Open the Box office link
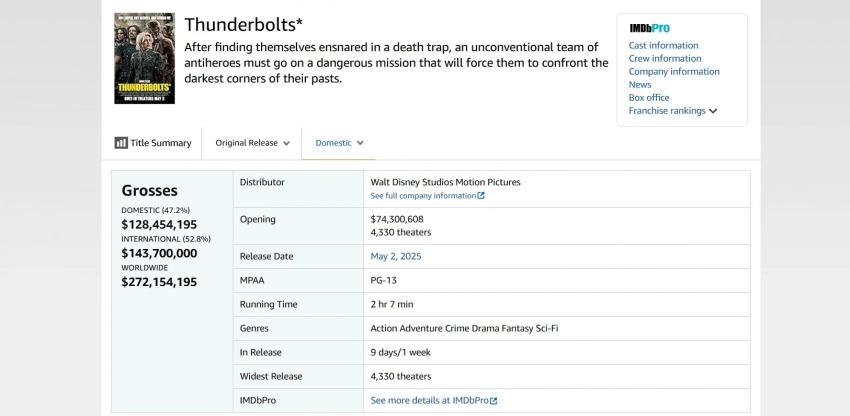Image resolution: width=850 pixels, height=416 pixels. [x=649, y=98]
